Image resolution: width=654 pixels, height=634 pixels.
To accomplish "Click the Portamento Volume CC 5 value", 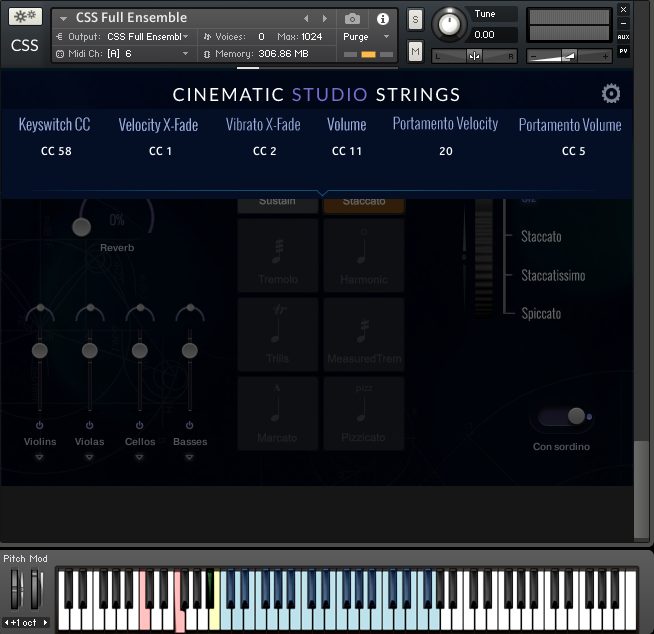I will (x=574, y=151).
